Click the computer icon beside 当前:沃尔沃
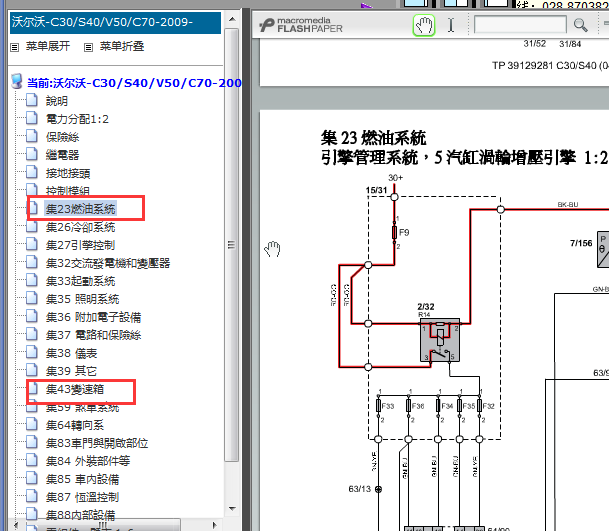Screen dimensions: 609x531 (17, 81)
